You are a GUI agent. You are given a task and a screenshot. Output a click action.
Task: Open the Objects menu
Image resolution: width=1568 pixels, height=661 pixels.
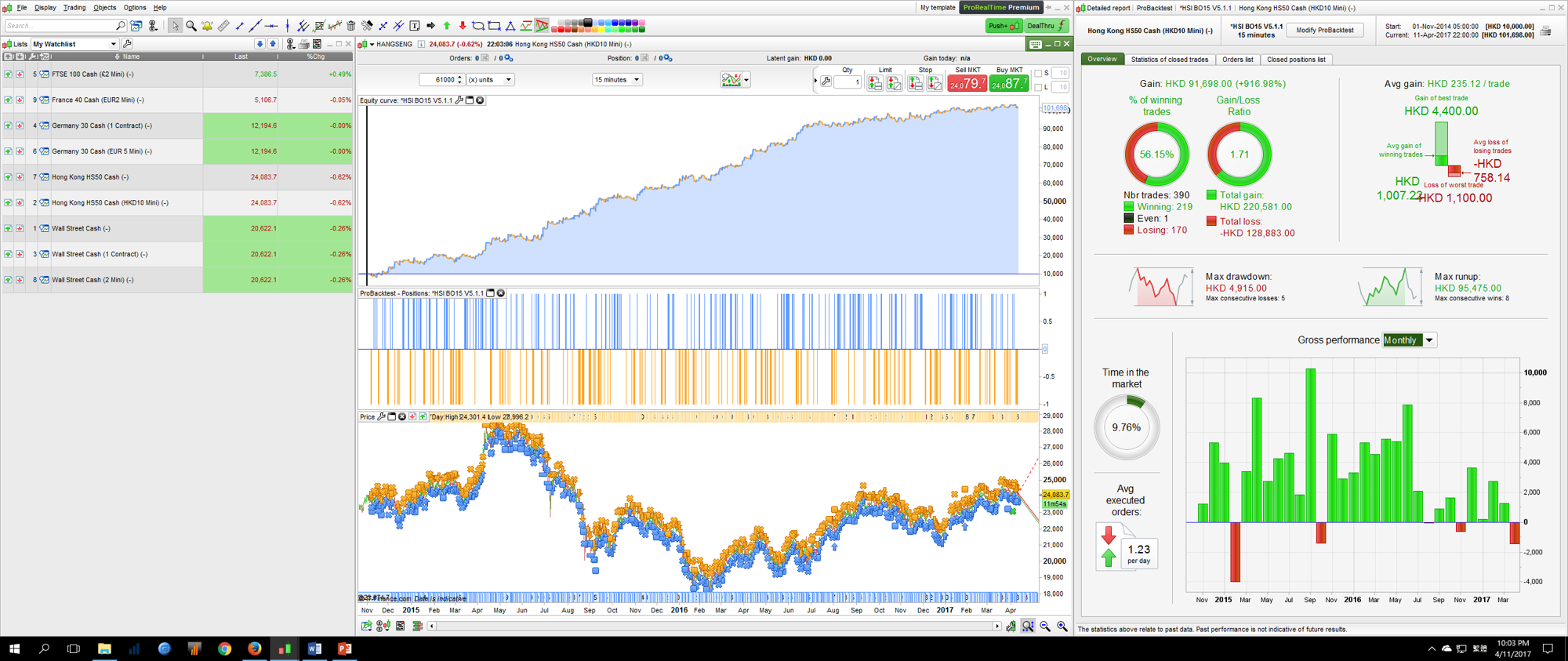(104, 7)
